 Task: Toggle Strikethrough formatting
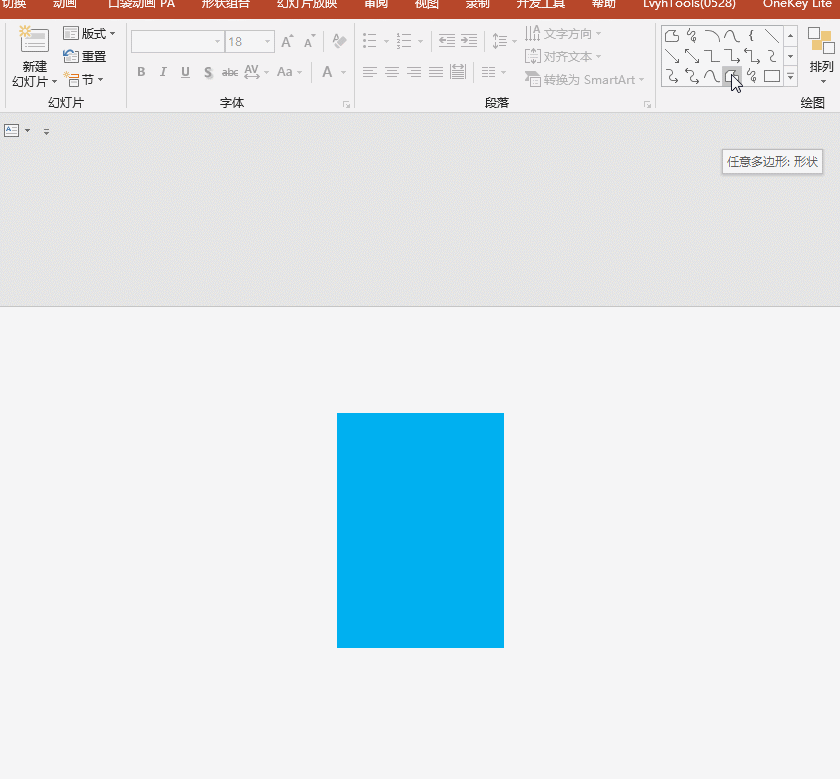[230, 72]
